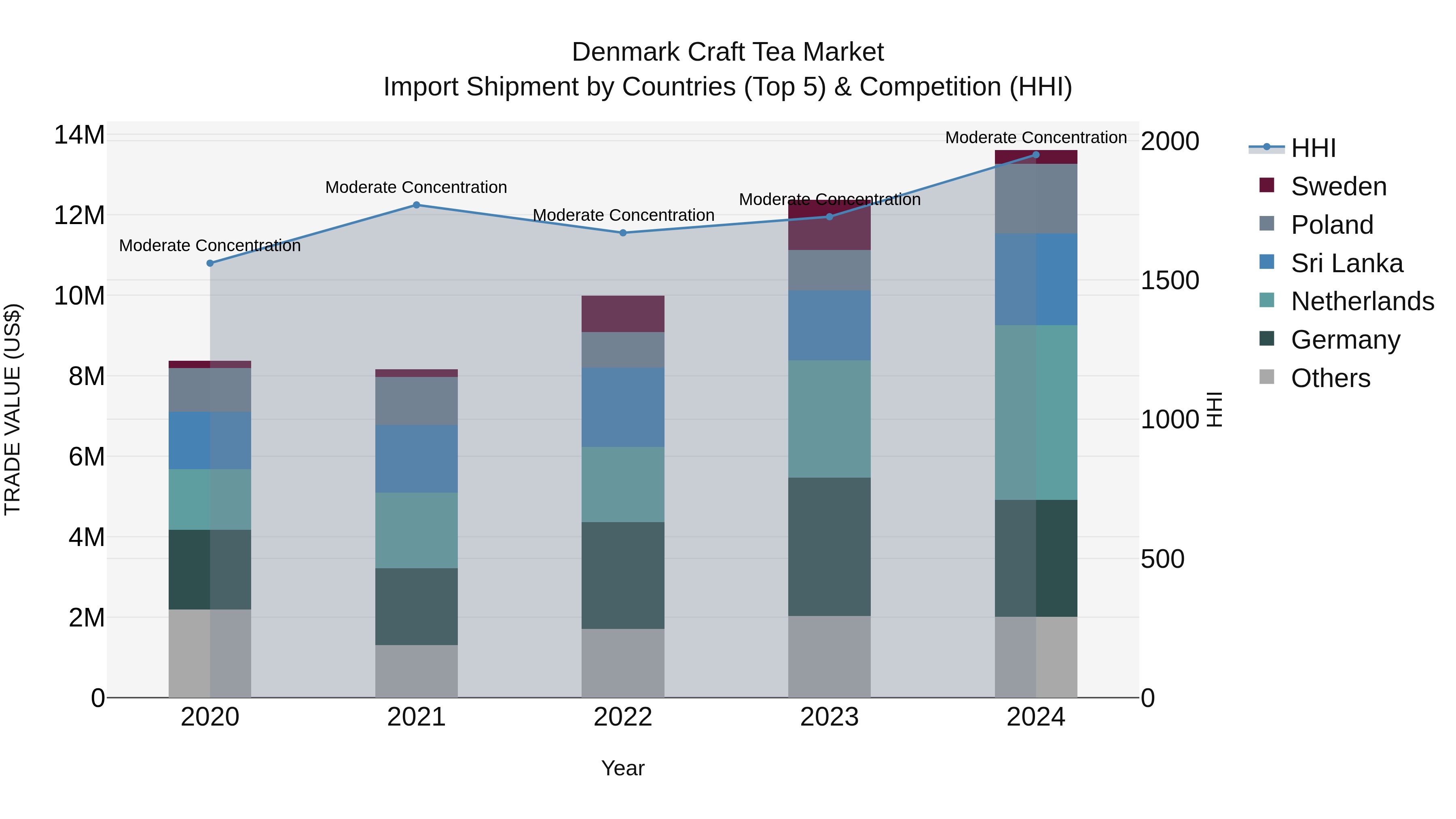1456x819 pixels.
Task: Click the TRADE VALUE (US$) axis title
Action: [13, 409]
